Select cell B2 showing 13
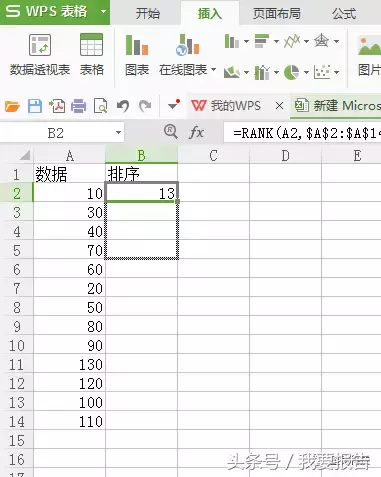Screen dimensions: 381x477 click(x=141, y=193)
